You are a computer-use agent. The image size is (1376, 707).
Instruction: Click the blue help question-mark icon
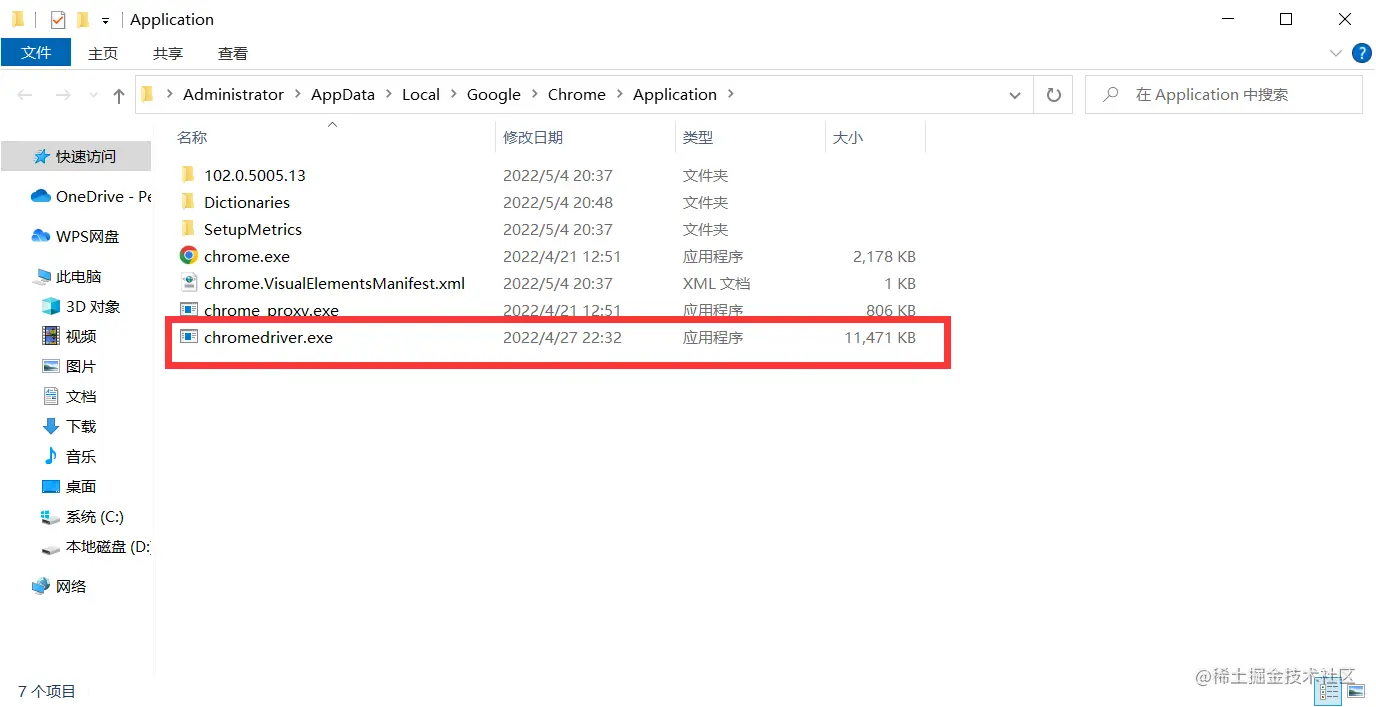point(1361,53)
